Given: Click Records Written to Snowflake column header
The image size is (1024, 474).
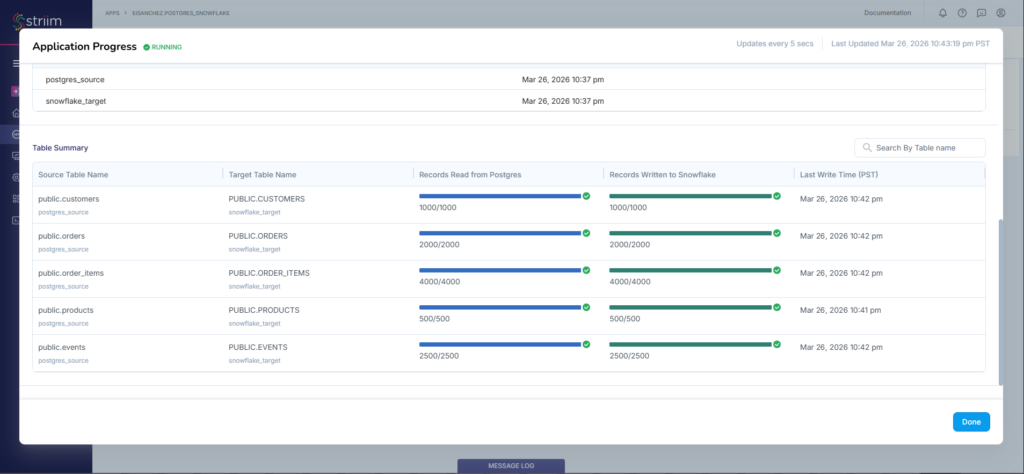Looking at the screenshot, I should click(662, 174).
